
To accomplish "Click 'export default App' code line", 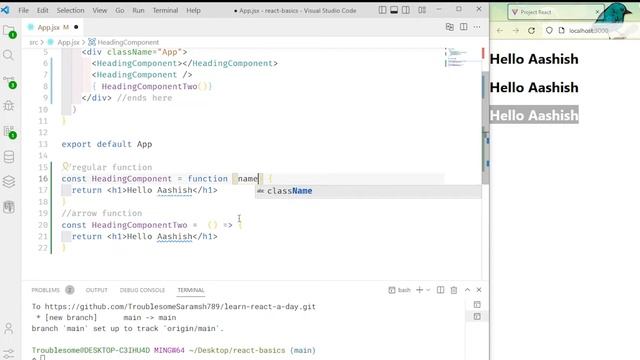I will click(107, 144).
